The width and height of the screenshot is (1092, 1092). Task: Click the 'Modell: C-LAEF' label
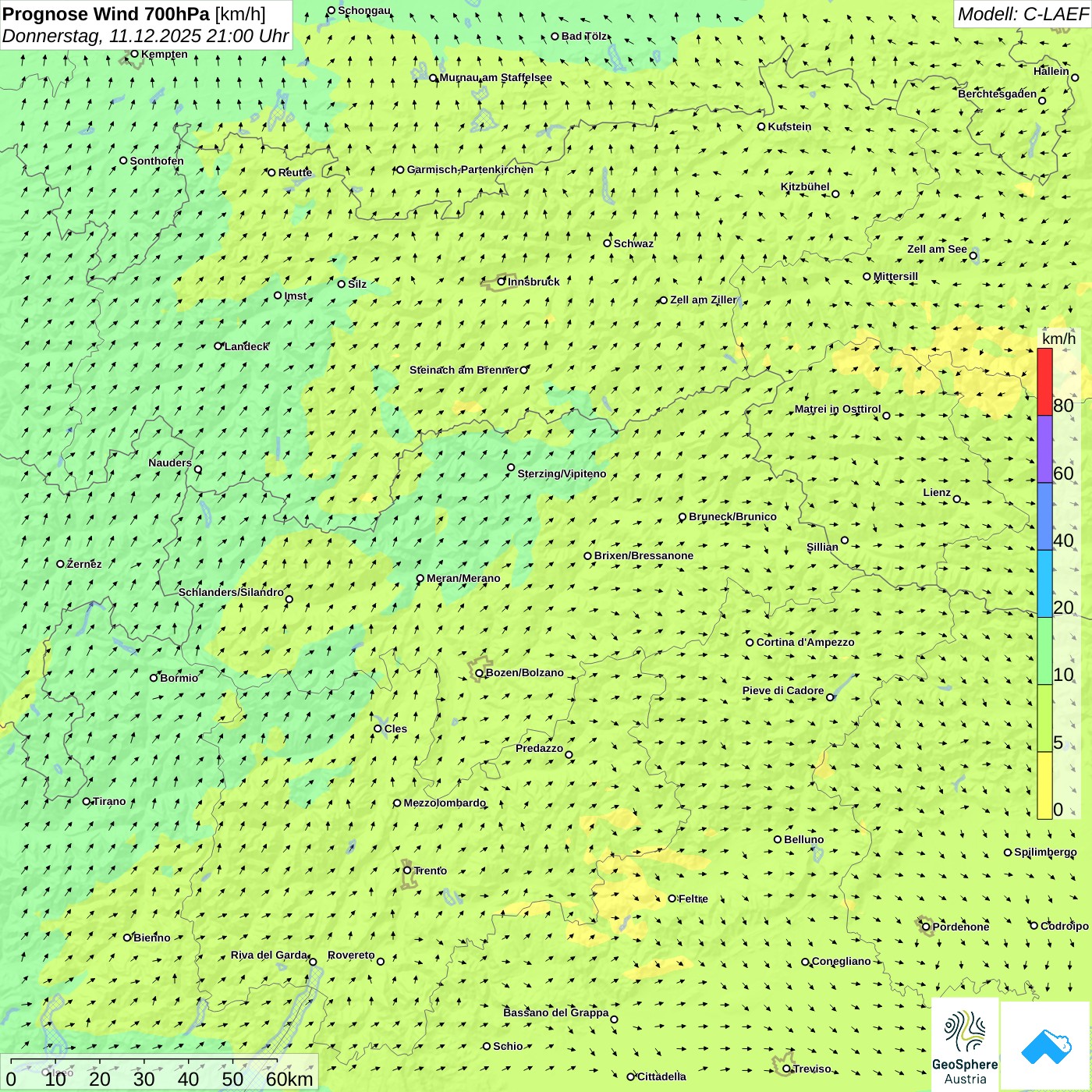pyautogui.click(x=1023, y=13)
